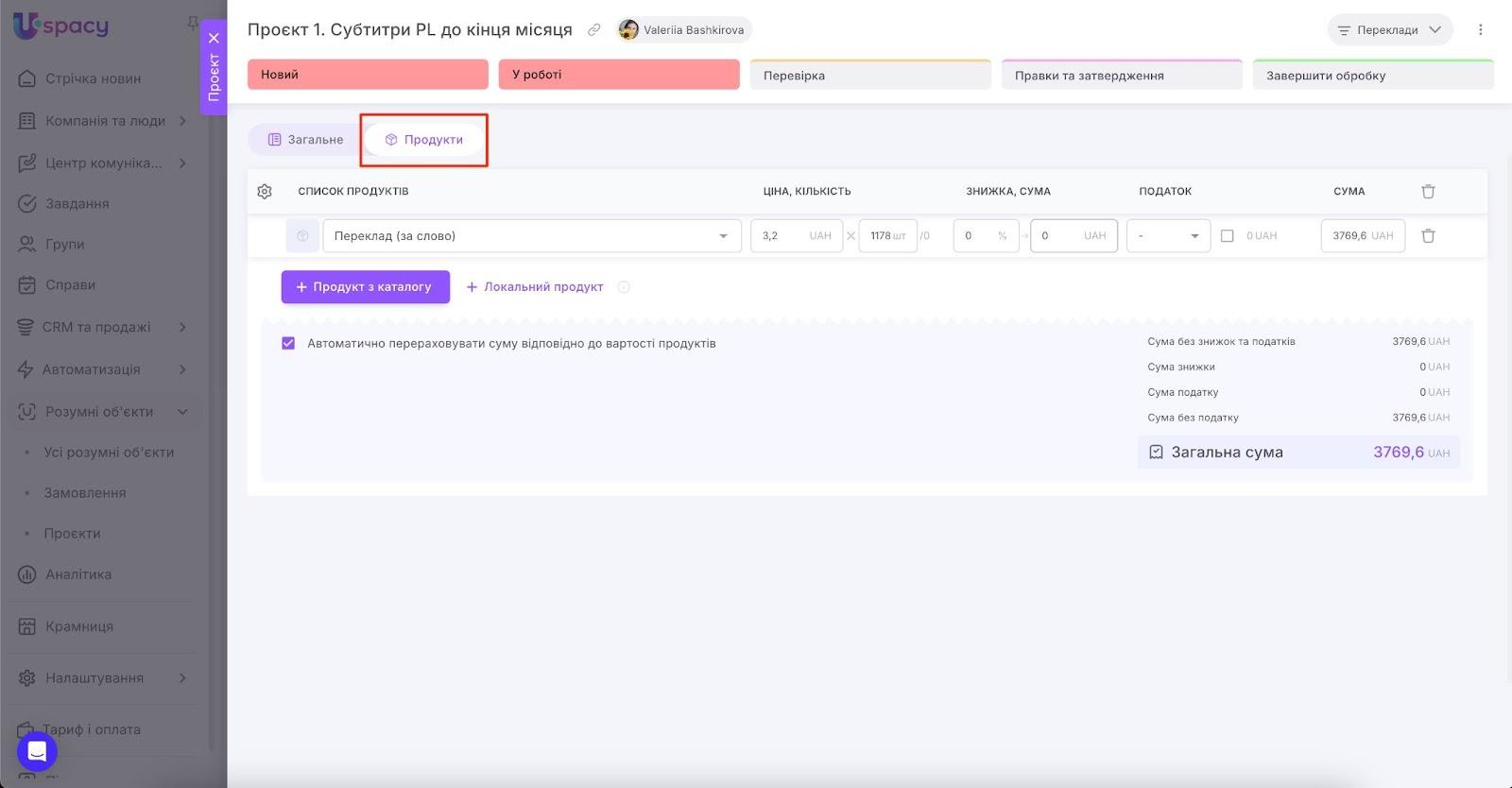Select the Продукти tab
The image size is (1512, 788).
[x=424, y=140]
